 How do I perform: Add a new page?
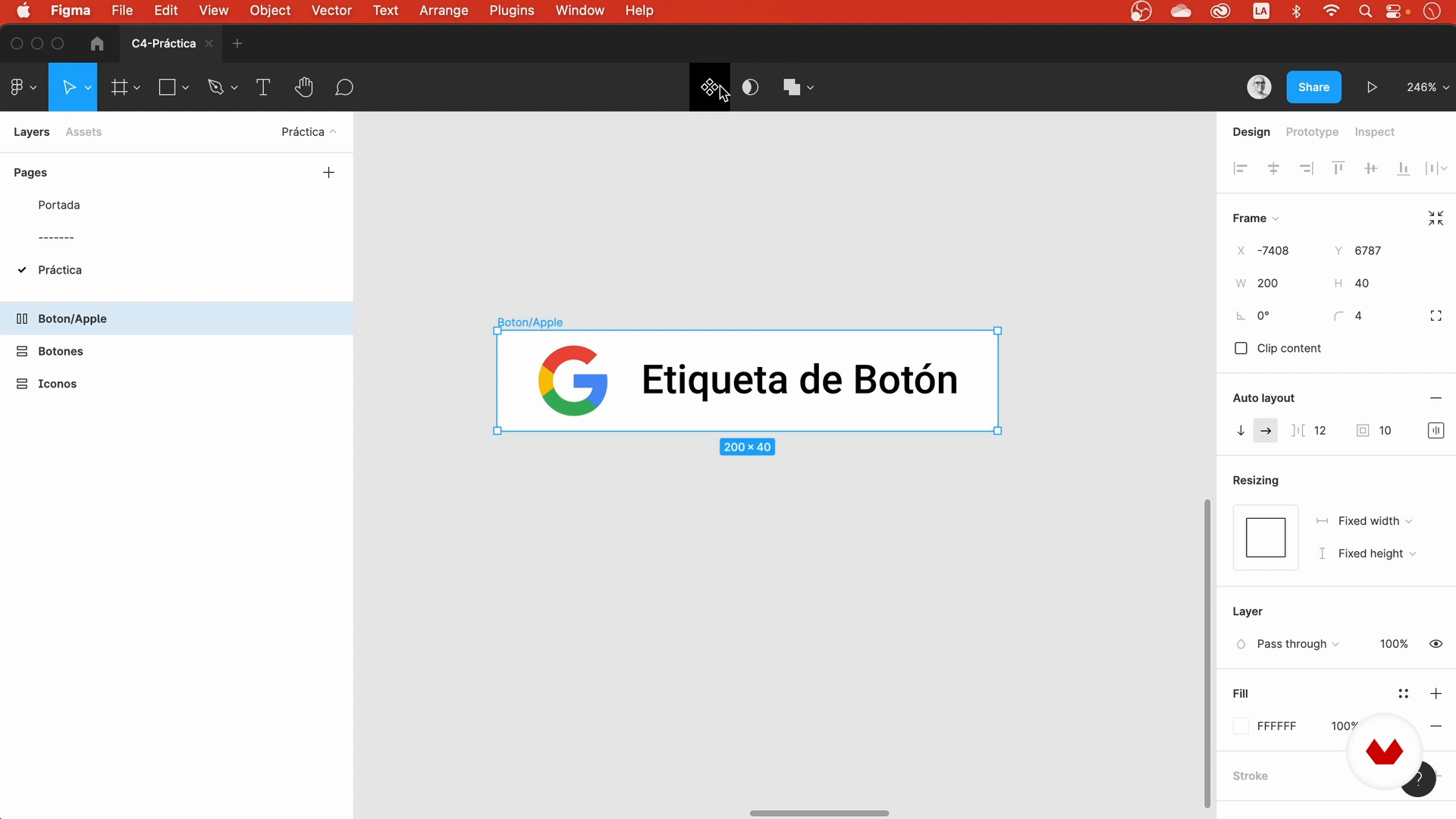coord(328,172)
